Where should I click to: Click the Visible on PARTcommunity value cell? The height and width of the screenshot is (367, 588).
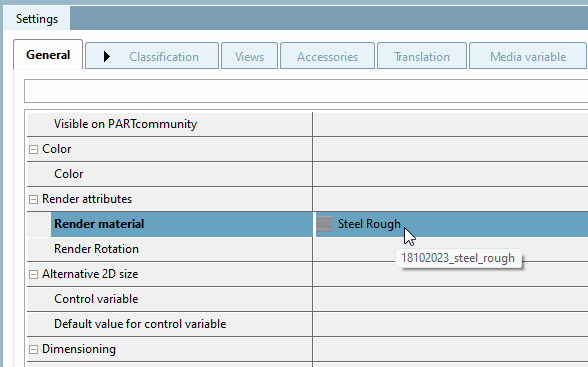pos(450,124)
